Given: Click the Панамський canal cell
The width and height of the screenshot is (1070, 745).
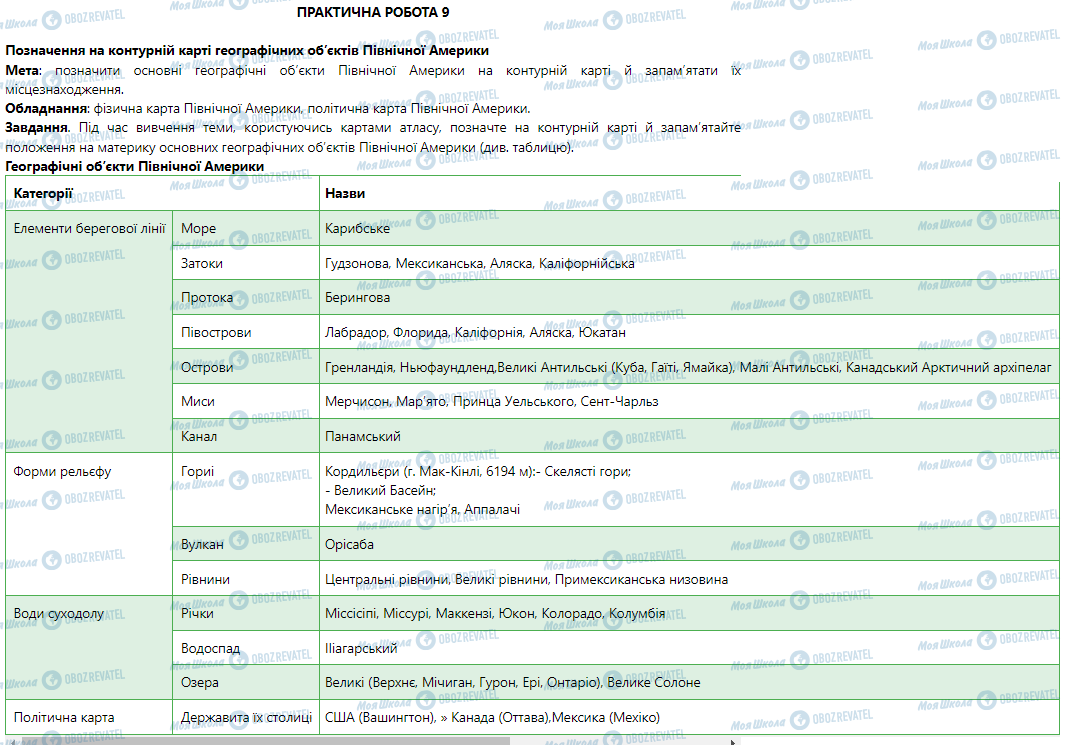Looking at the screenshot, I should tap(362, 436).
